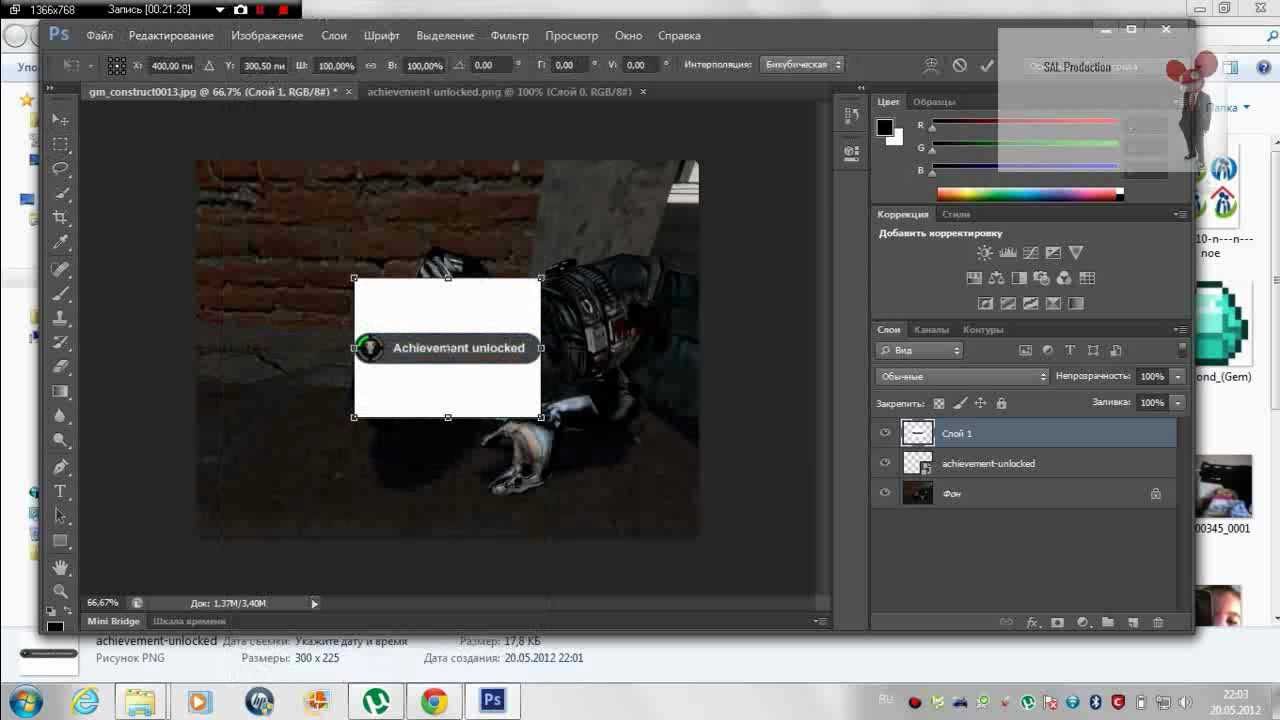Toggle the layer filter switch
Viewport: 1280px width, 720px height.
point(1182,350)
